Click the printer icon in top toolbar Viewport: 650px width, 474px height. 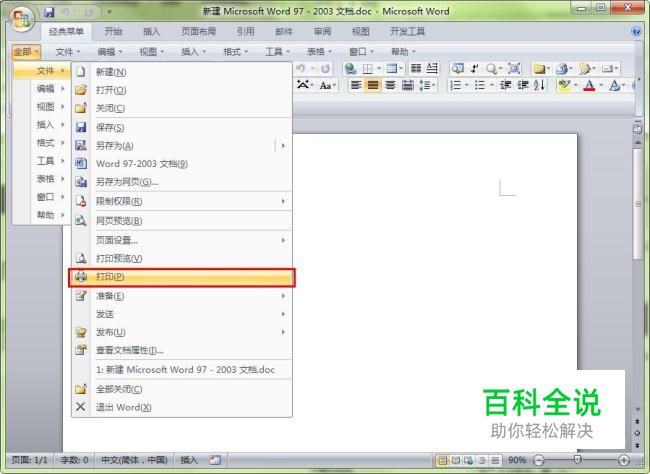(x=562, y=68)
